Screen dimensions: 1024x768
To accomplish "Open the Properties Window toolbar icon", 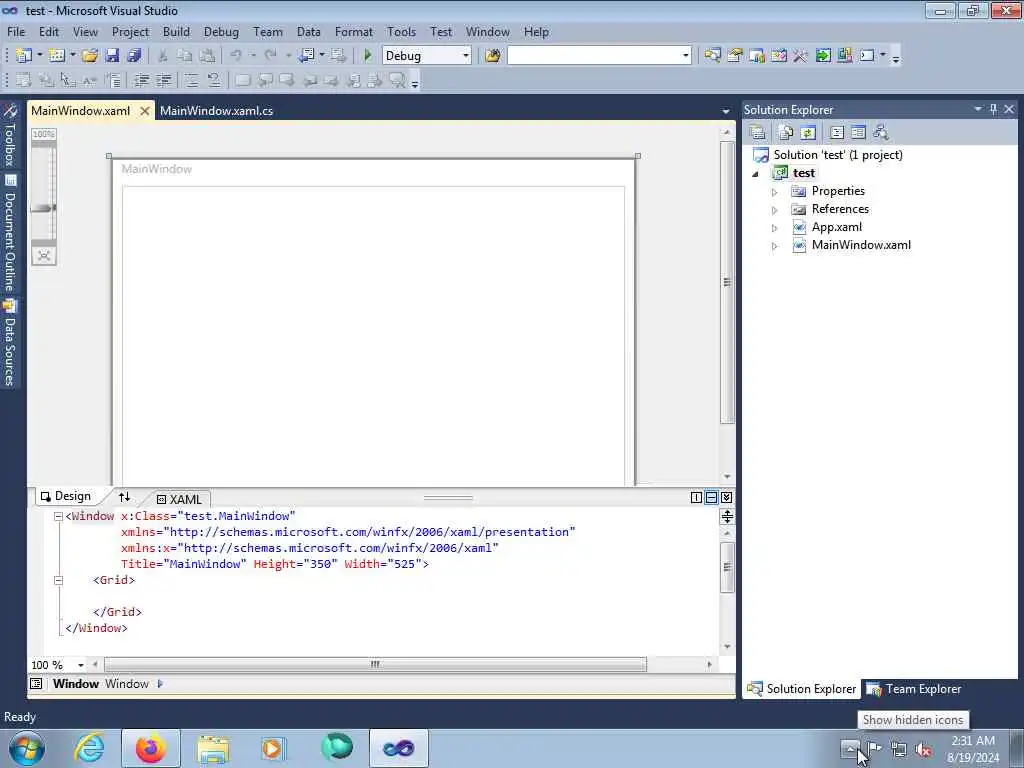I will 735,56.
